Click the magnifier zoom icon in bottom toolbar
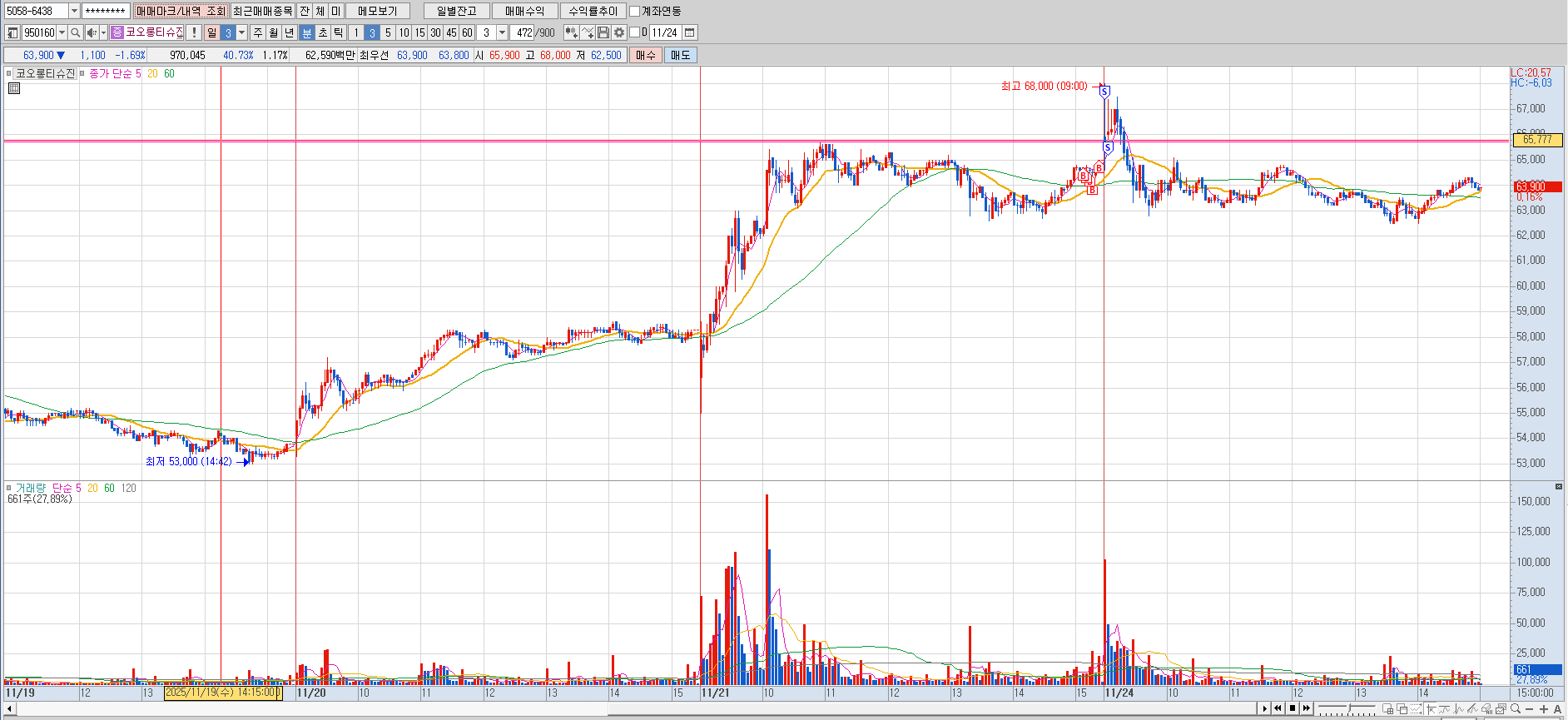This screenshot has width=1568, height=720. click(x=1516, y=708)
